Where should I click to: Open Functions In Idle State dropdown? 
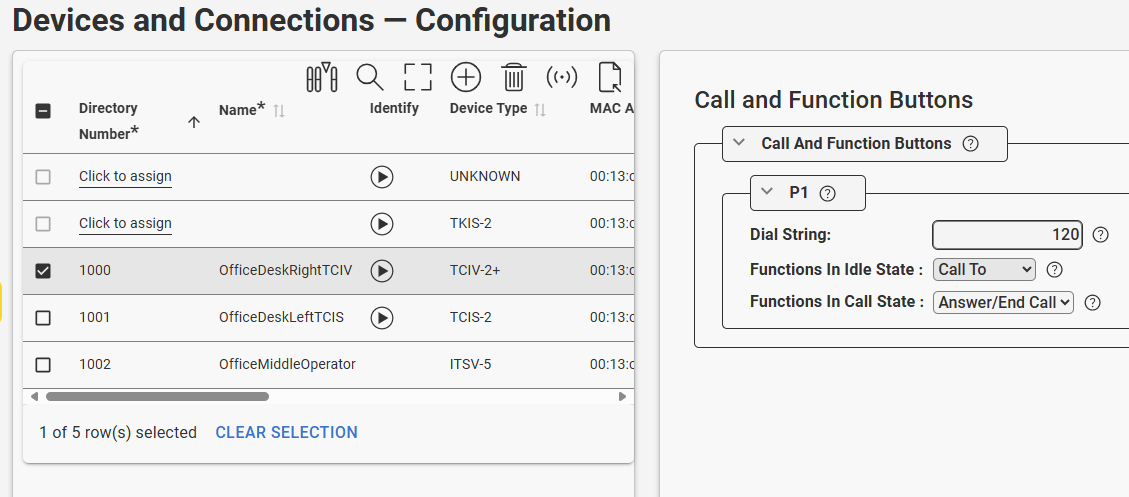point(984,269)
